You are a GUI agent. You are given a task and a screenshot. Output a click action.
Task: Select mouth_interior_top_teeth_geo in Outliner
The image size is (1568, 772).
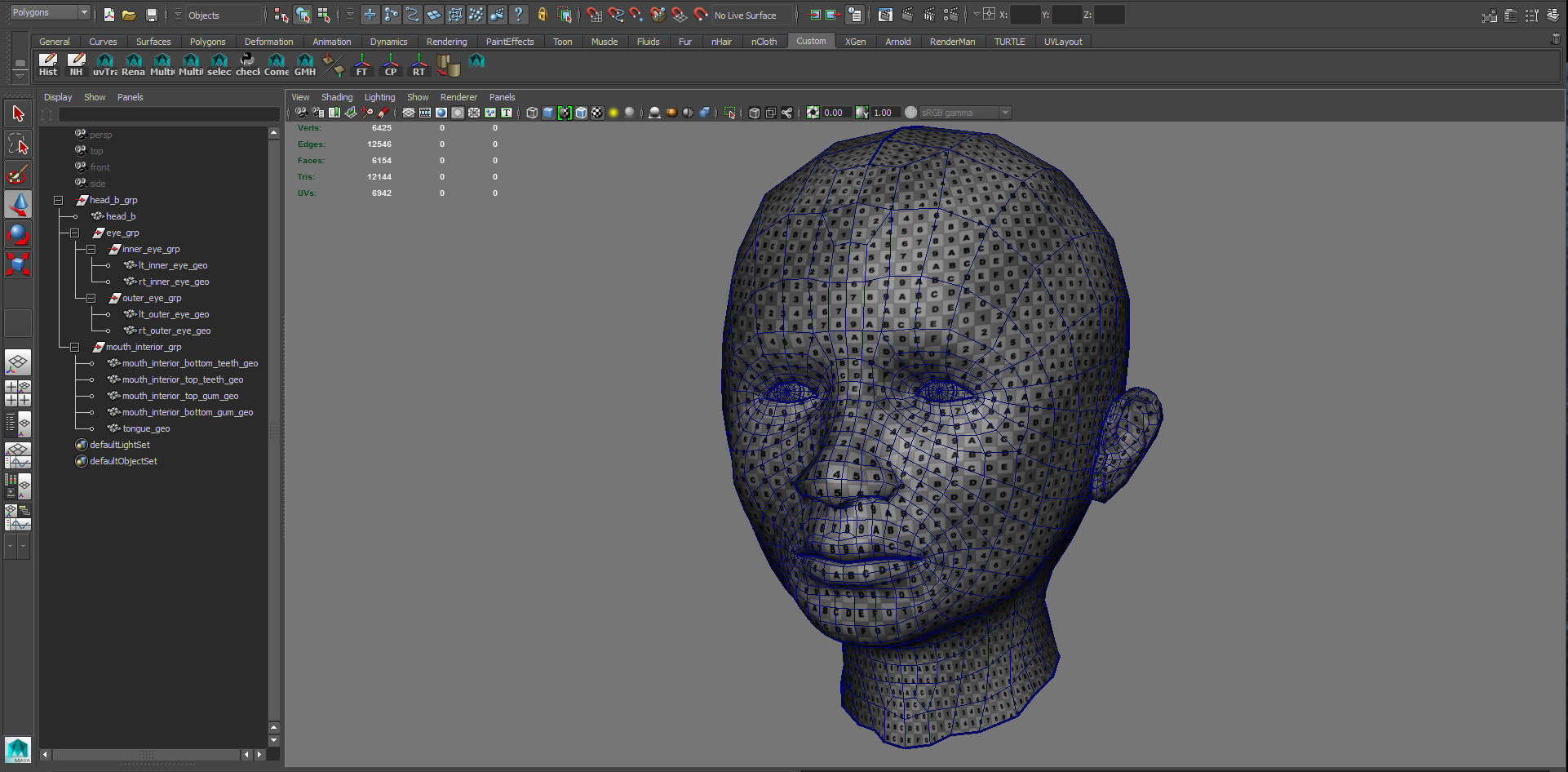pos(183,379)
